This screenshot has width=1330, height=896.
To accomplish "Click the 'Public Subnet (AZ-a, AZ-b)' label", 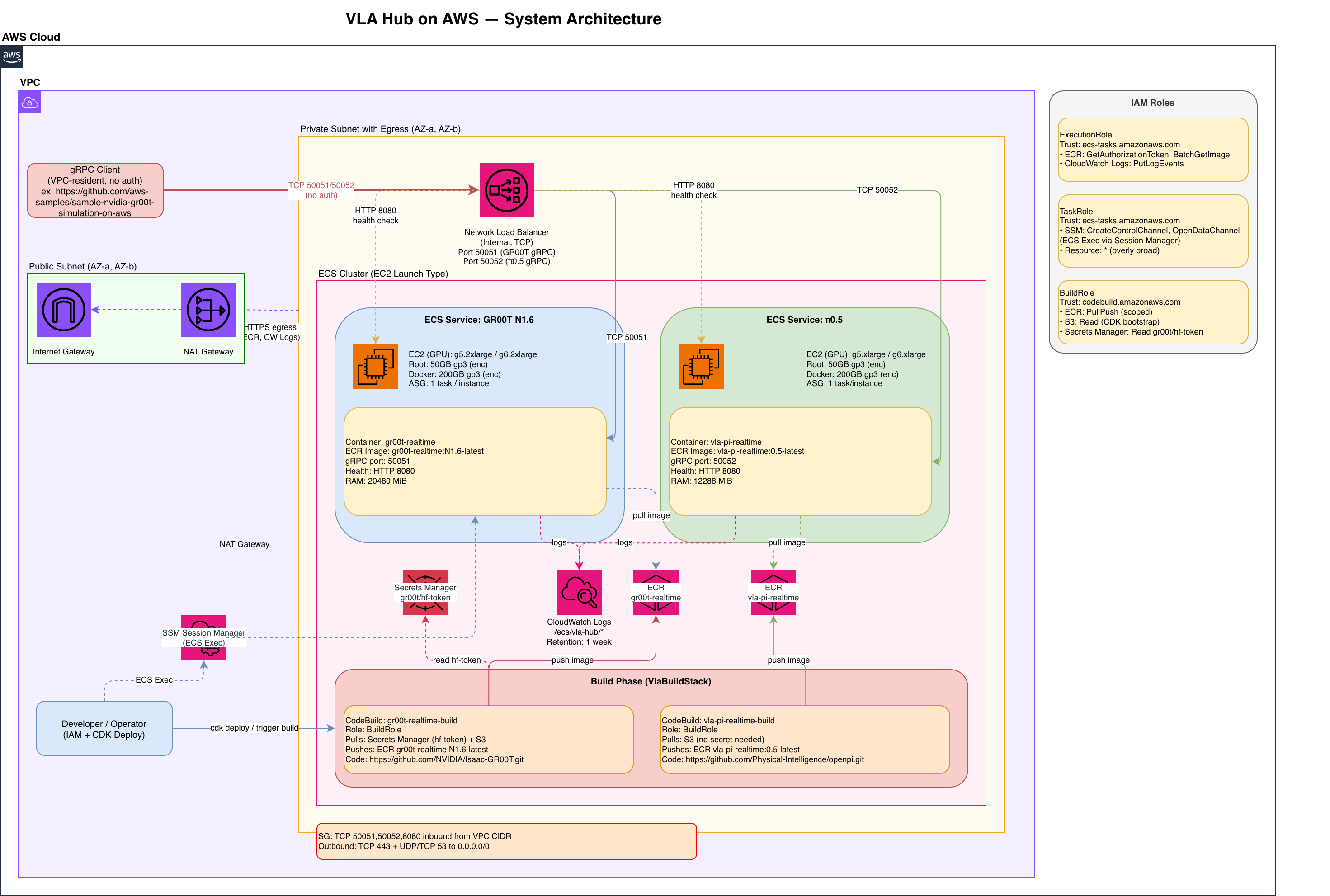I will (83, 266).
